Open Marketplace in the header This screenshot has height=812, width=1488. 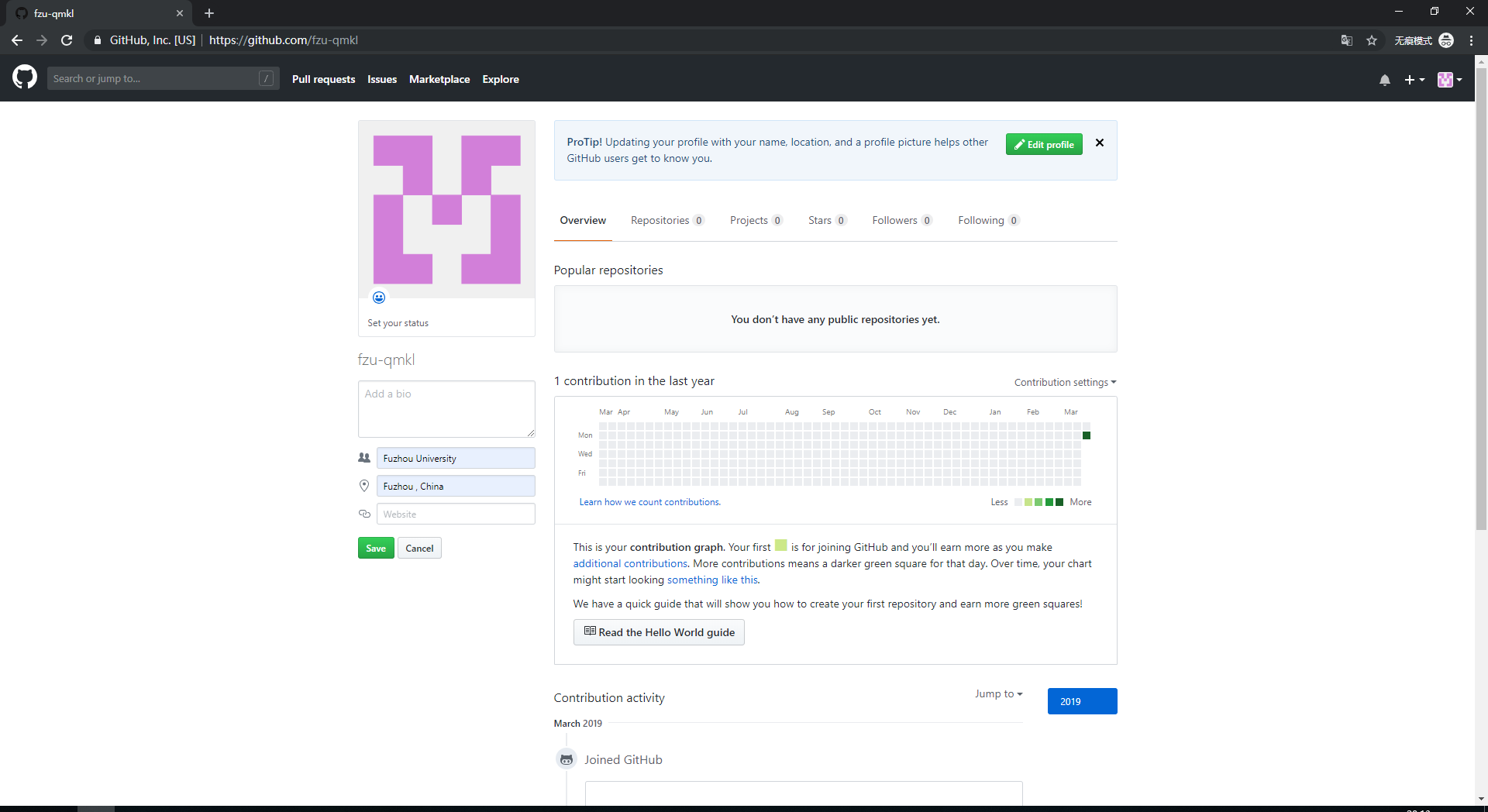[439, 79]
